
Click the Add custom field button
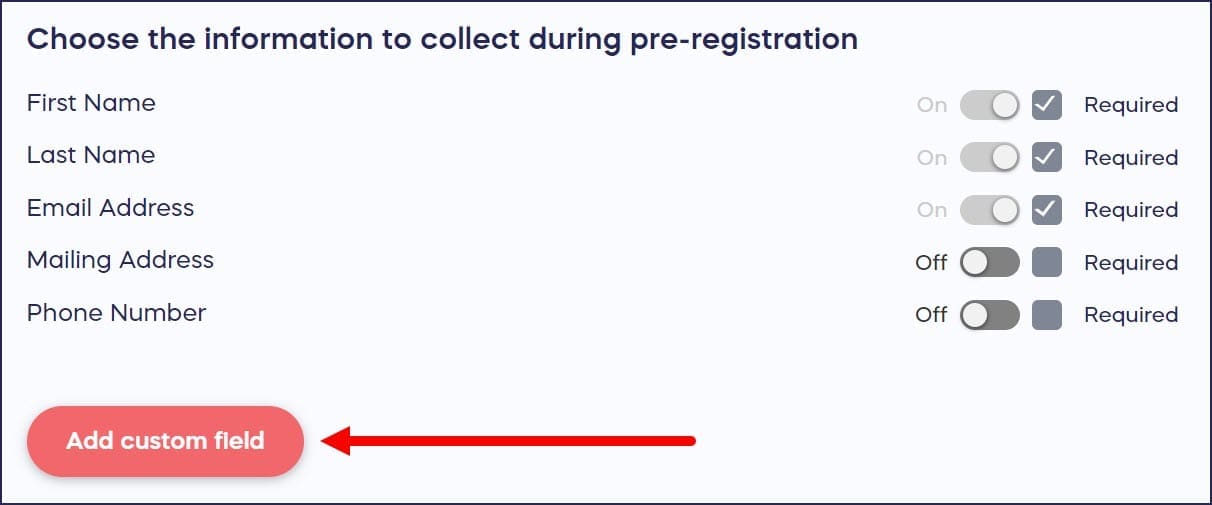click(x=165, y=441)
